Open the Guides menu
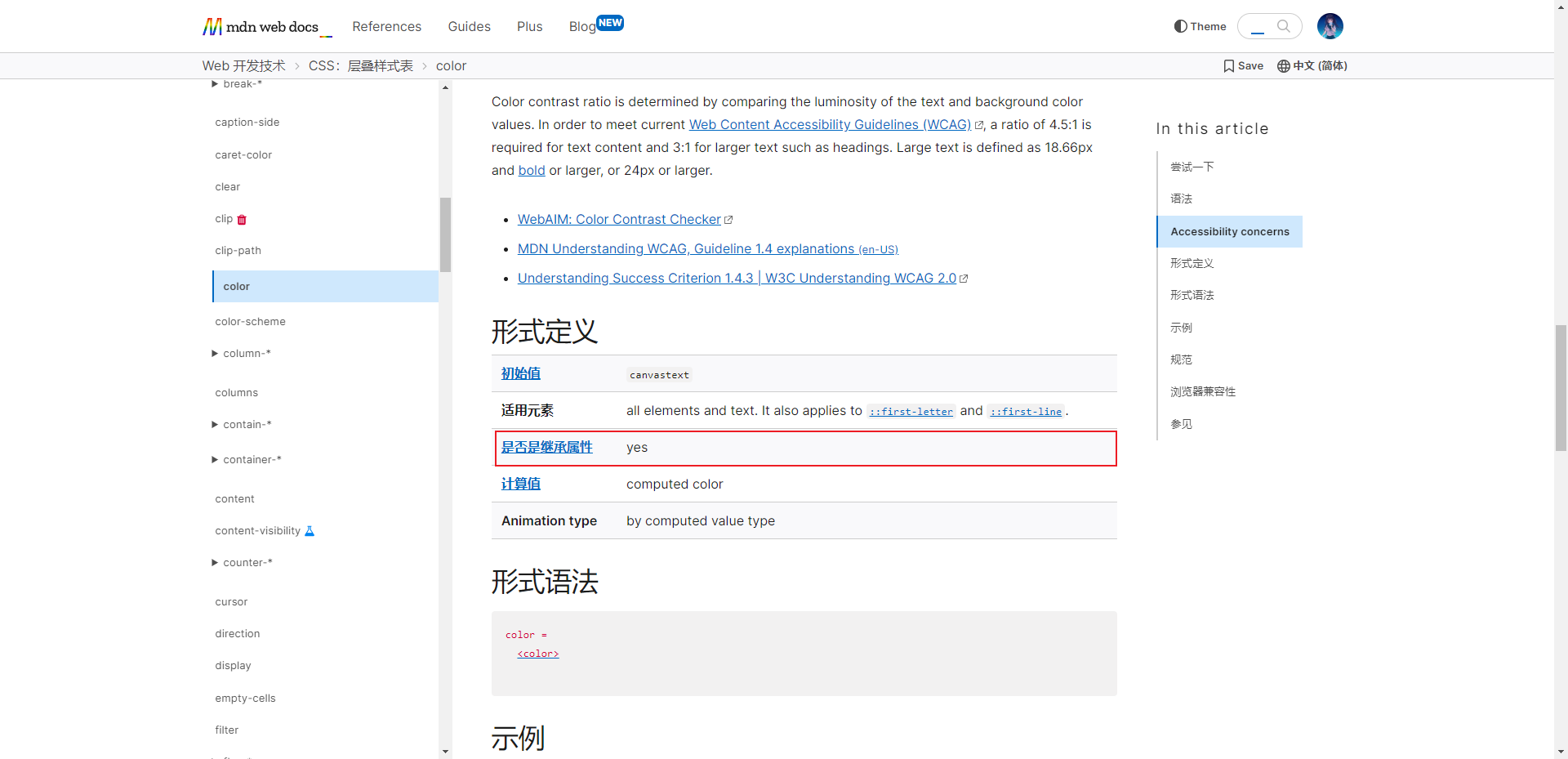Screen dimensions: 1568x759 click(x=469, y=26)
